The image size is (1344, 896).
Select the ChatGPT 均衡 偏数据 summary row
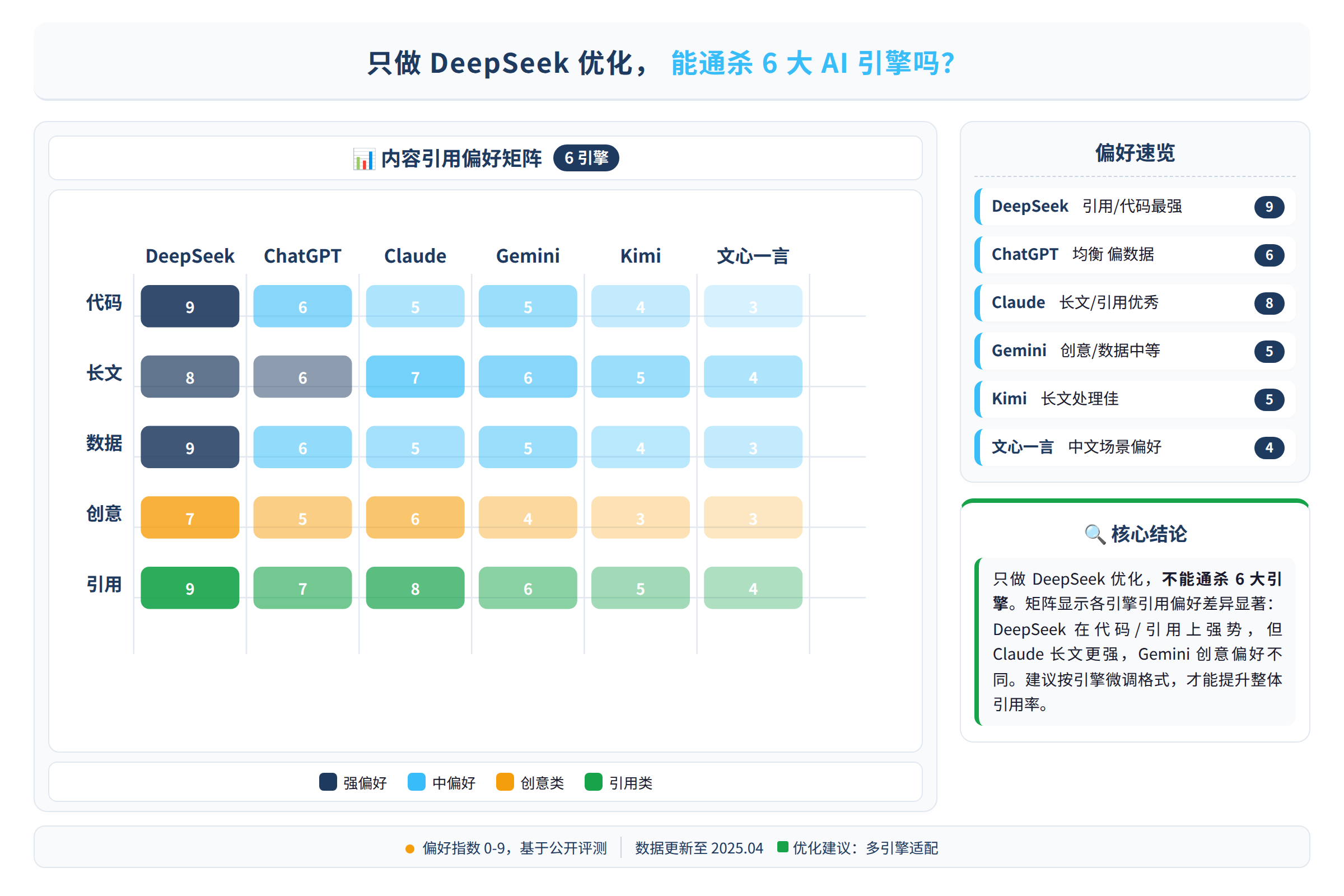1135,254
